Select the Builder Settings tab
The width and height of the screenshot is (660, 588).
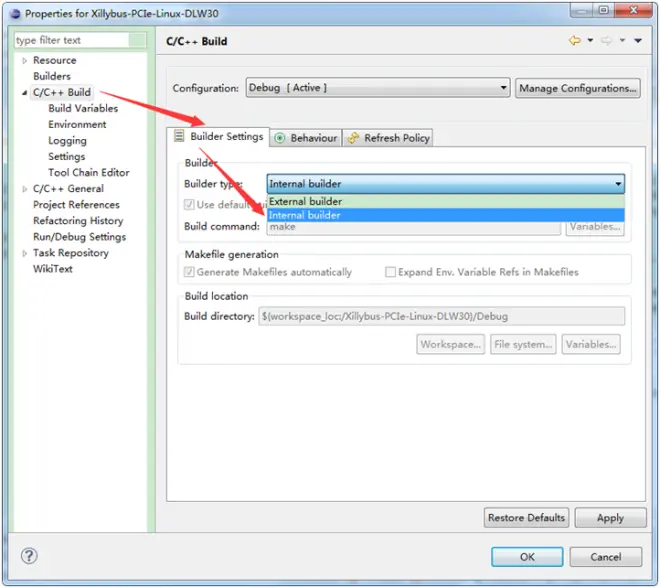[x=218, y=136]
